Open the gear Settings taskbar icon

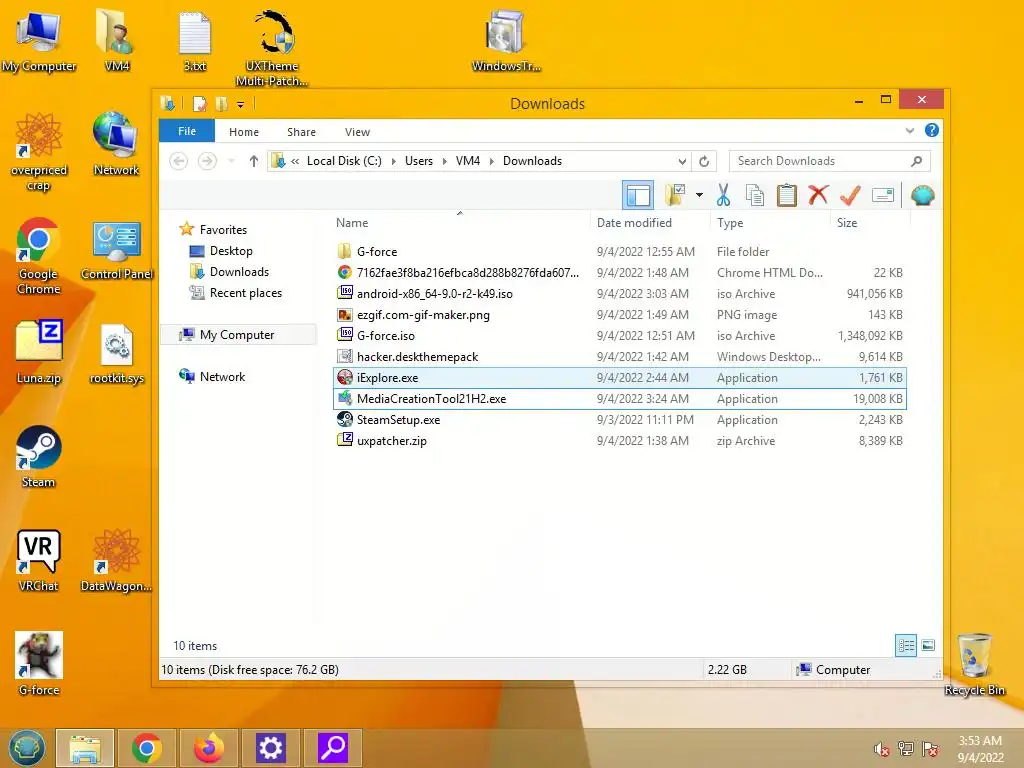pyautogui.click(x=270, y=748)
